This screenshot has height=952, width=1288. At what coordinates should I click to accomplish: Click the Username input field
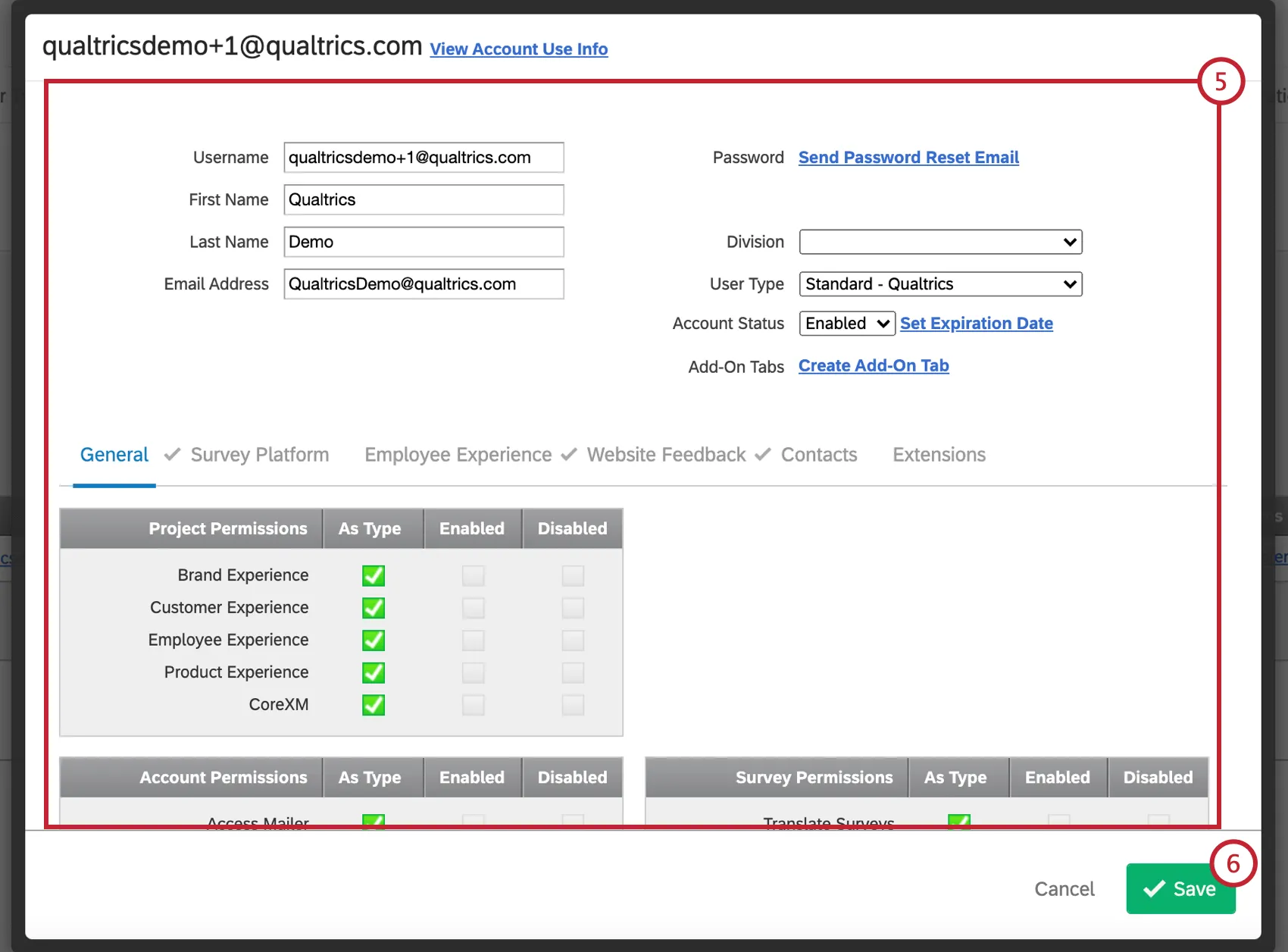tap(423, 158)
